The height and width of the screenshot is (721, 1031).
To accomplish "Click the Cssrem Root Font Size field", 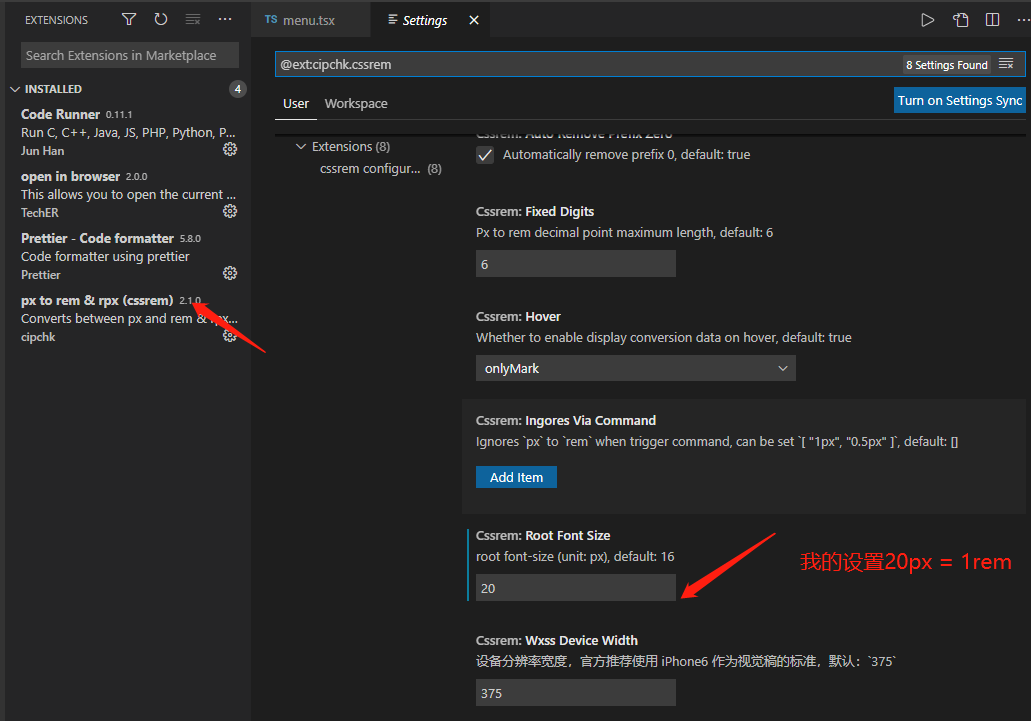I will point(575,587).
